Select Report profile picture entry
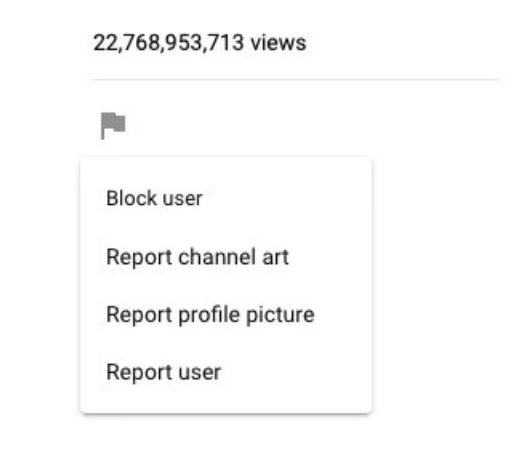The width and height of the screenshot is (530, 471). coord(226,315)
